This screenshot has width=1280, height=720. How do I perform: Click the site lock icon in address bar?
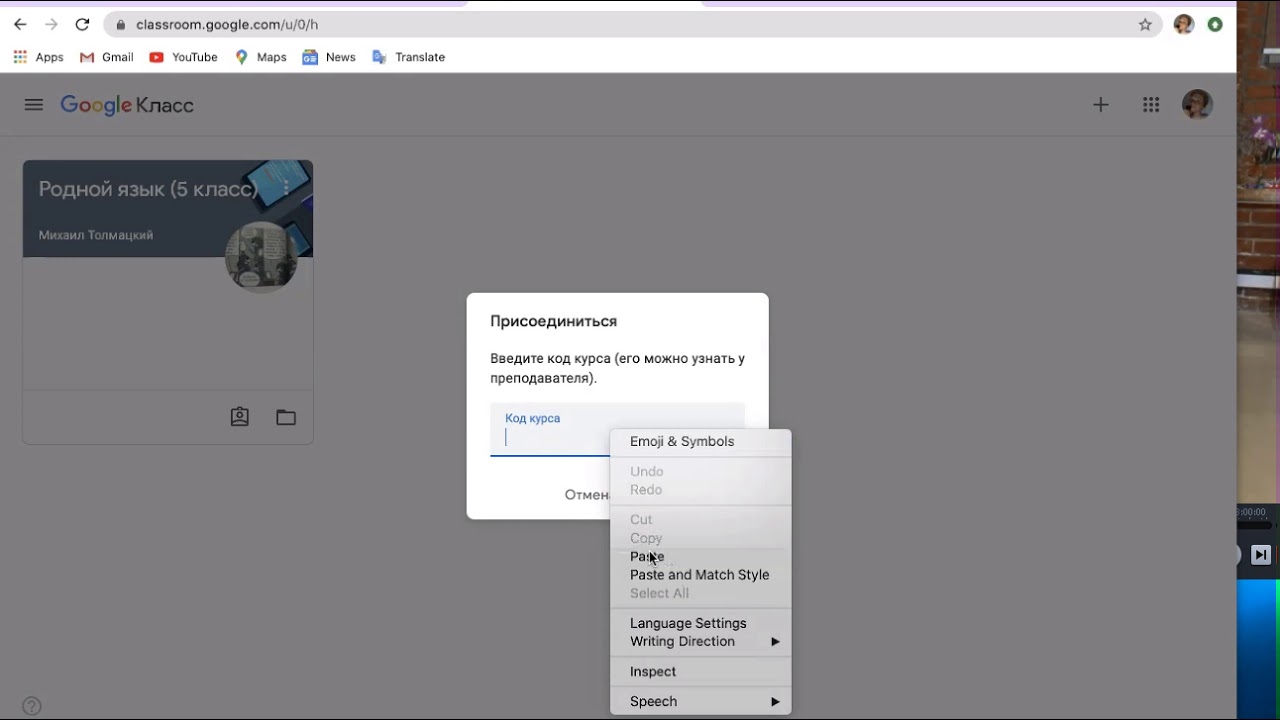120,25
